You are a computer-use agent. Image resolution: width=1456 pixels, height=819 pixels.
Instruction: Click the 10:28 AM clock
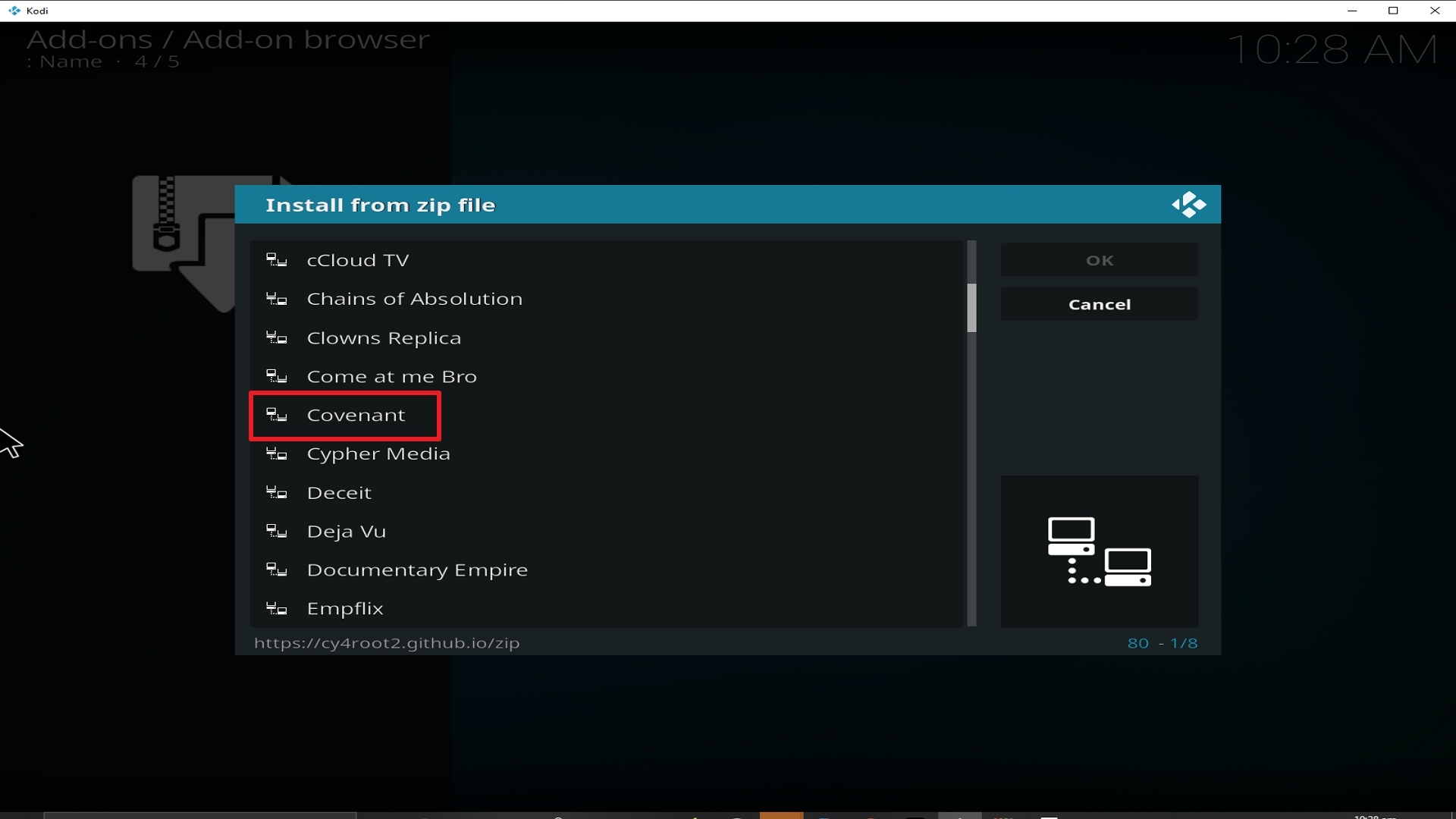[x=1332, y=50]
